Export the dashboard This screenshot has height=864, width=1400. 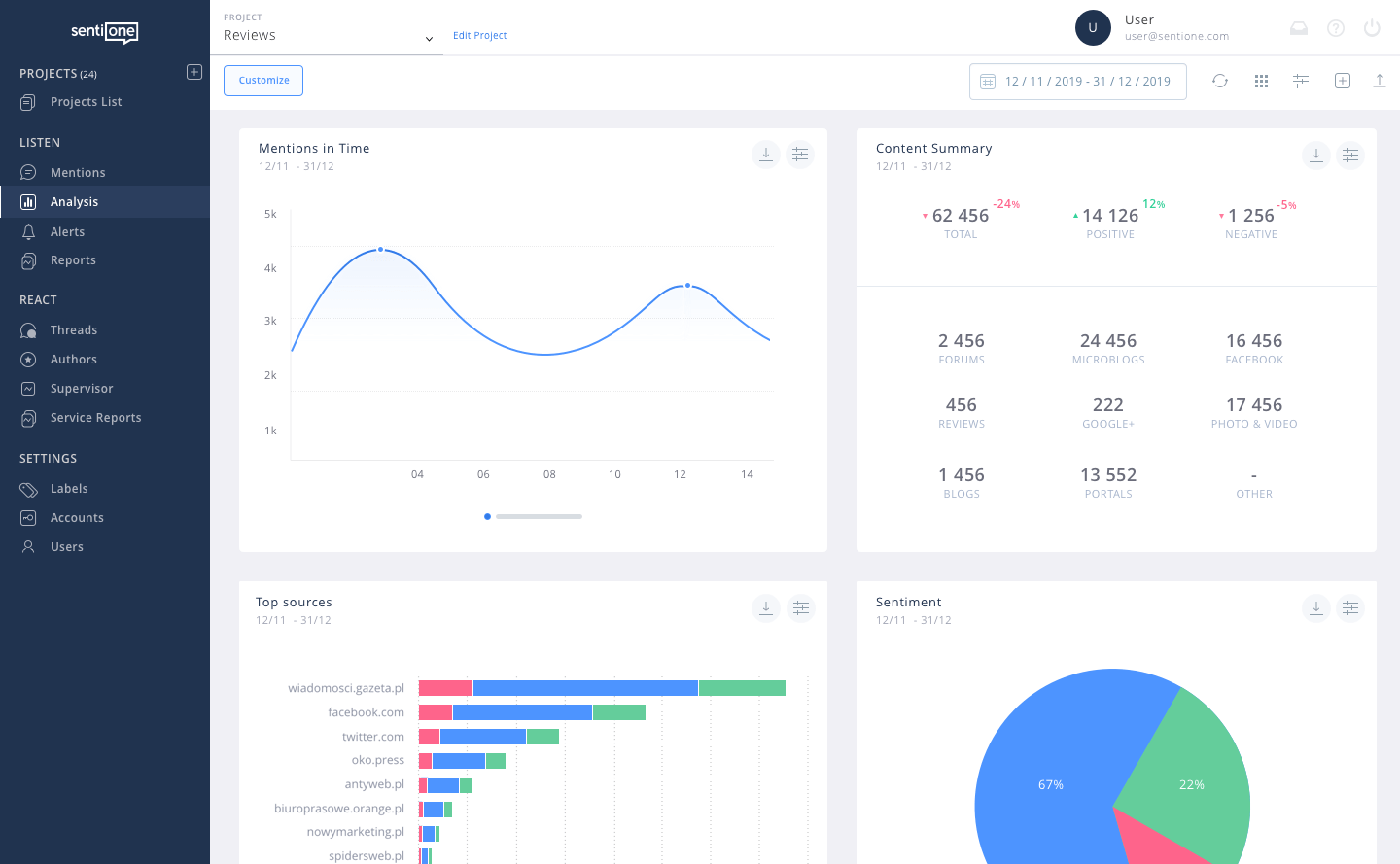(x=1380, y=81)
